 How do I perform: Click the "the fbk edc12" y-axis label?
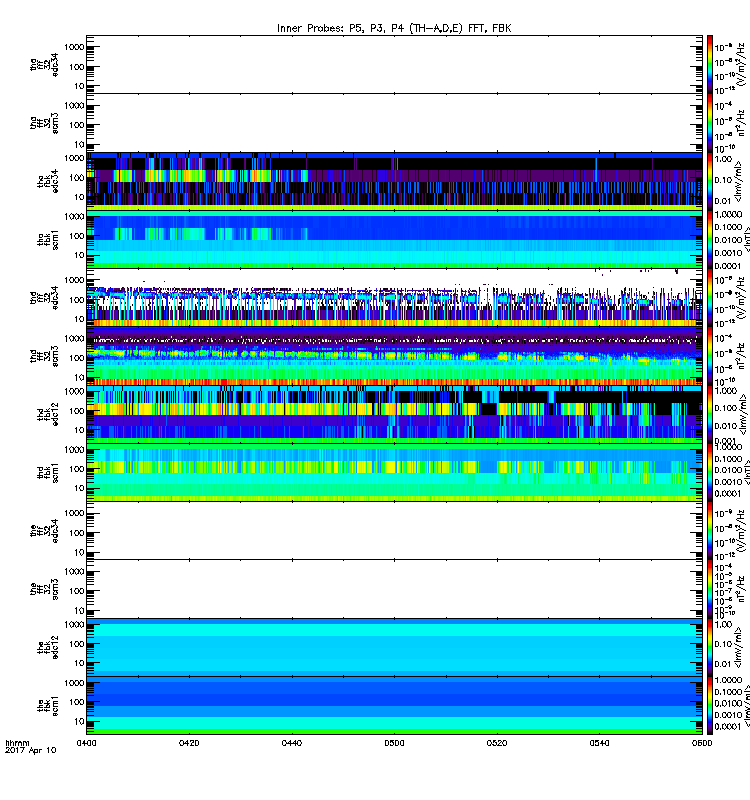tap(48, 647)
